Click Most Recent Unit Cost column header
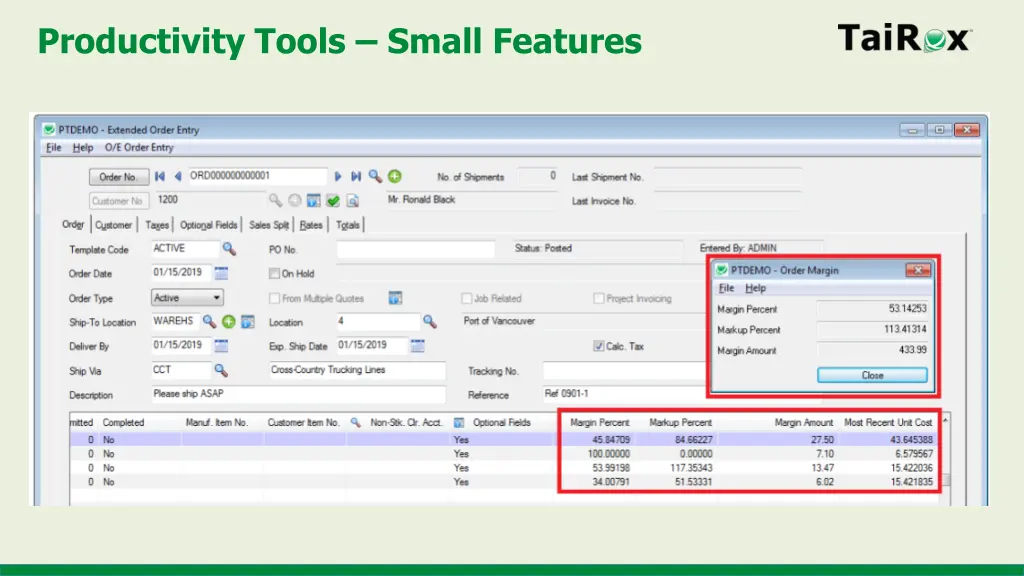 (x=888, y=423)
